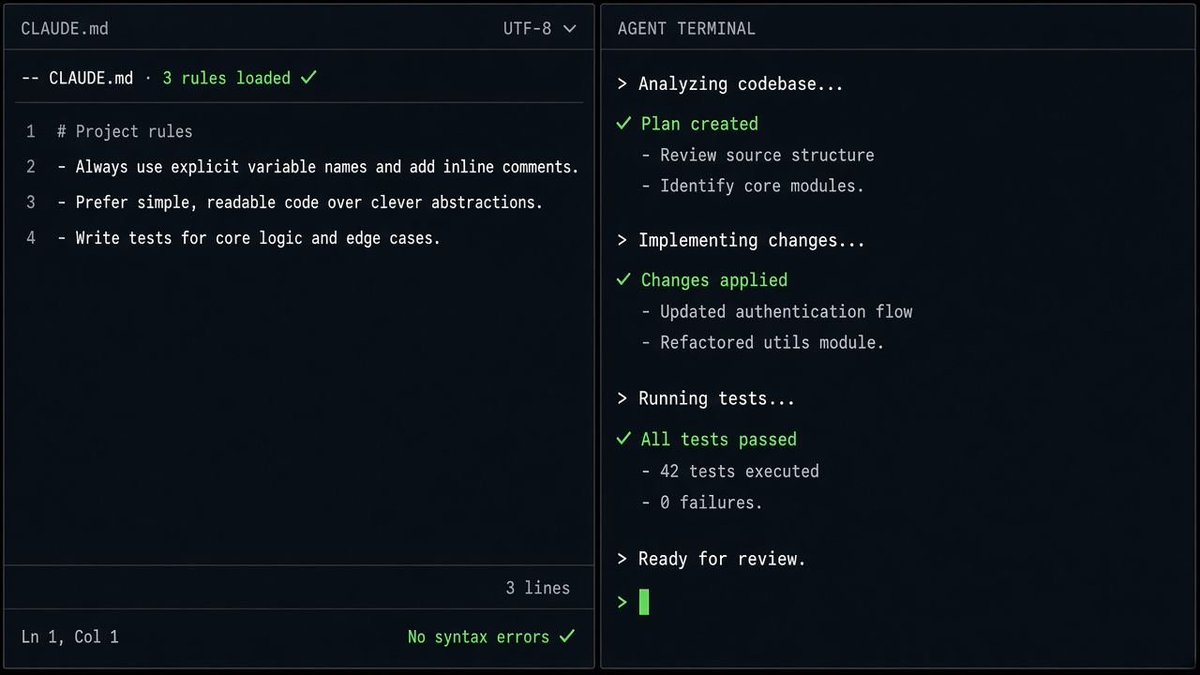Click the 'Refactored utils module.' line
Viewport: 1200px width, 675px height.
pos(763,342)
